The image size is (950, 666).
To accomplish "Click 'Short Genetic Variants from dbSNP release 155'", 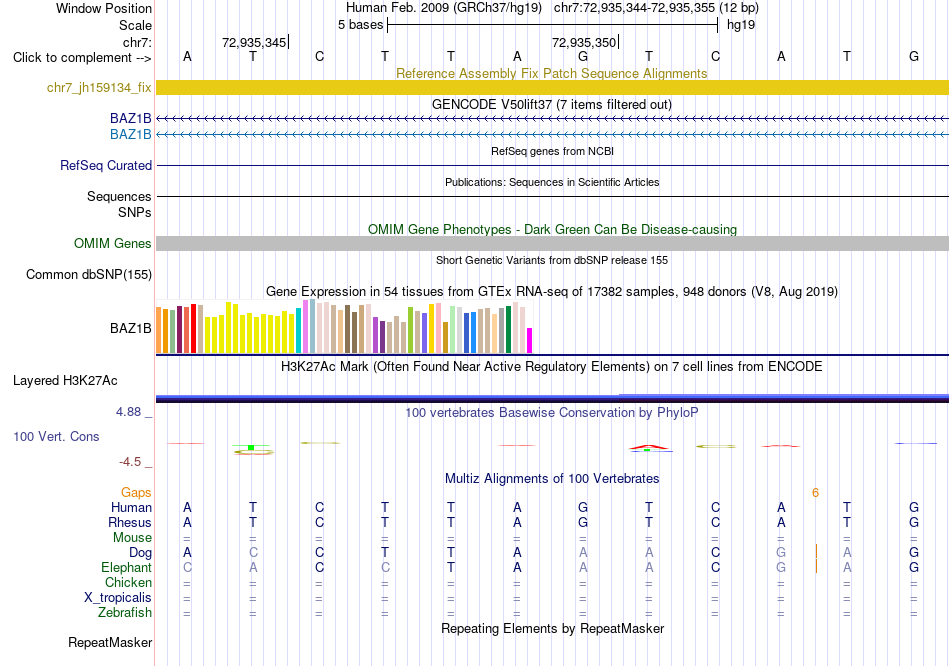I will click(x=552, y=260).
